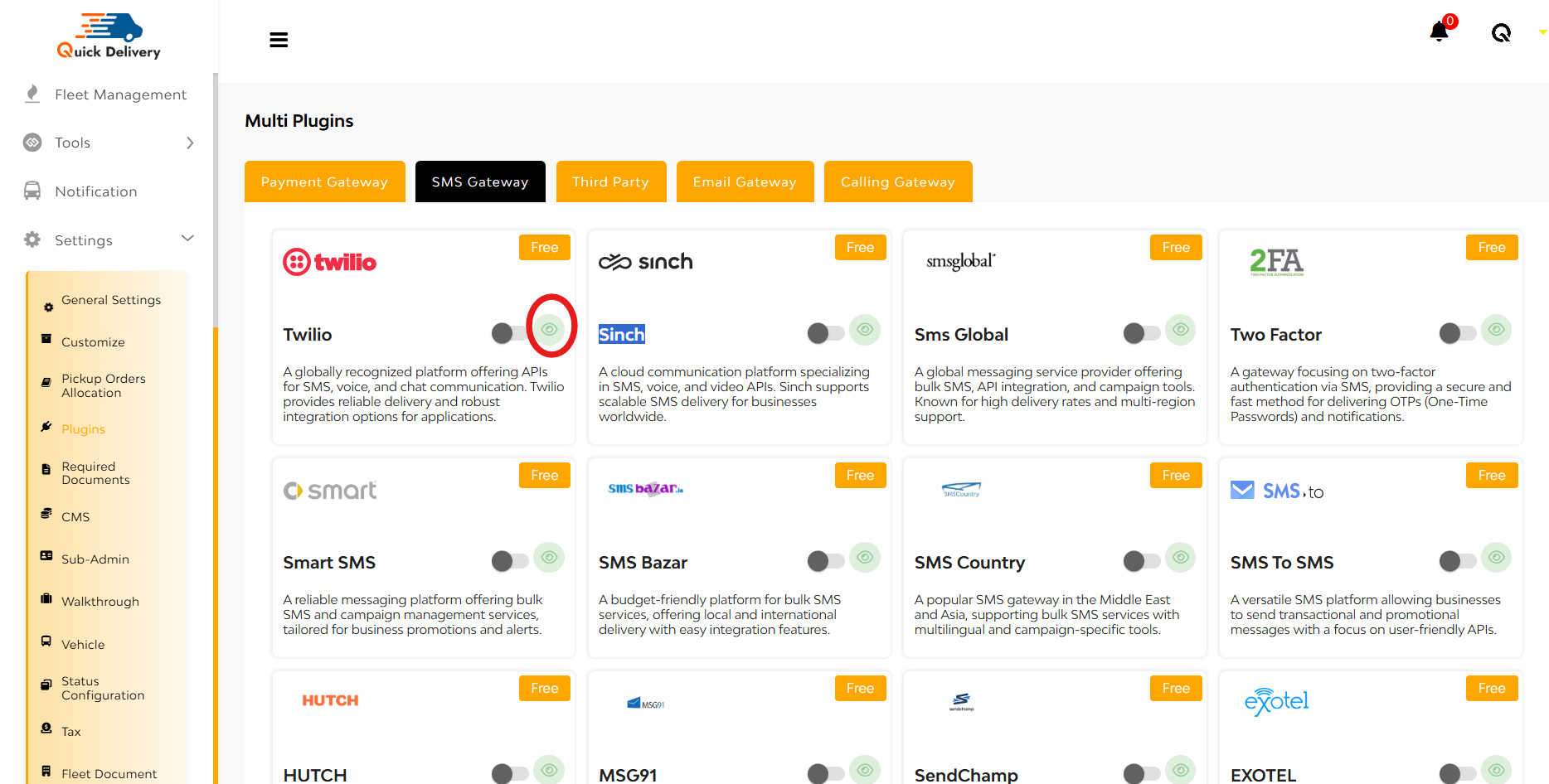Enable the SendChamp plugin toggle

[1142, 774]
